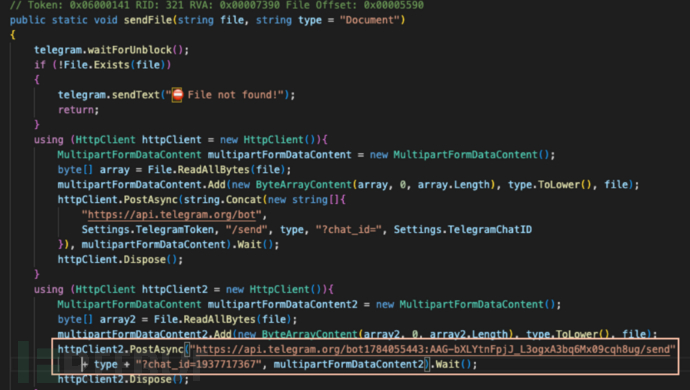Screen dimensions: 690x390
Task: Click Settings.TelegramToken identifier
Action: tap(148, 229)
